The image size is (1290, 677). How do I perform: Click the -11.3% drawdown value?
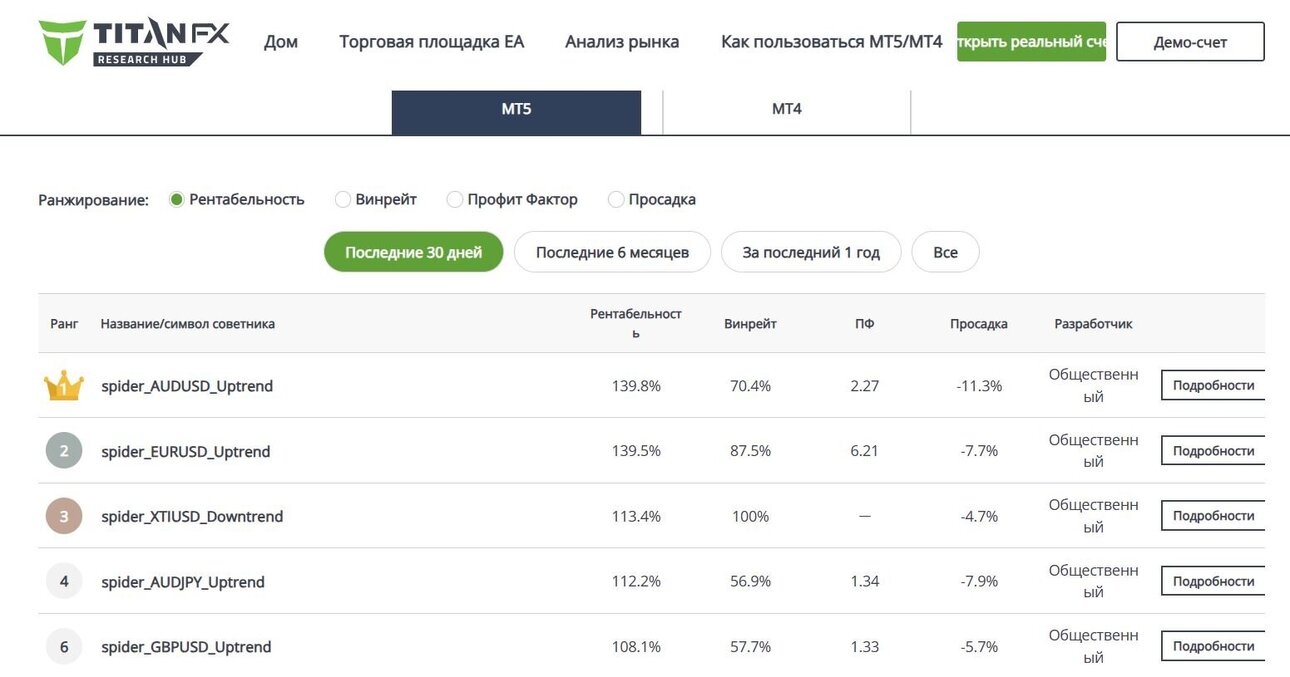pos(979,386)
